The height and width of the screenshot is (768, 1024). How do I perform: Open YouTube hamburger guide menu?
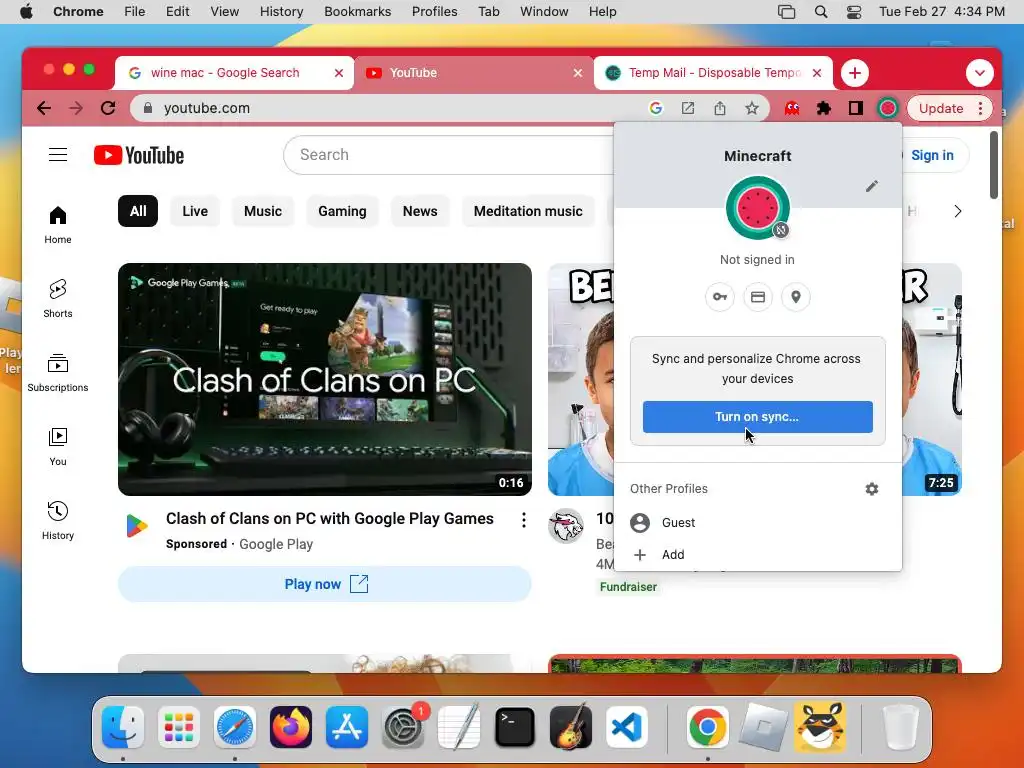coord(57,155)
